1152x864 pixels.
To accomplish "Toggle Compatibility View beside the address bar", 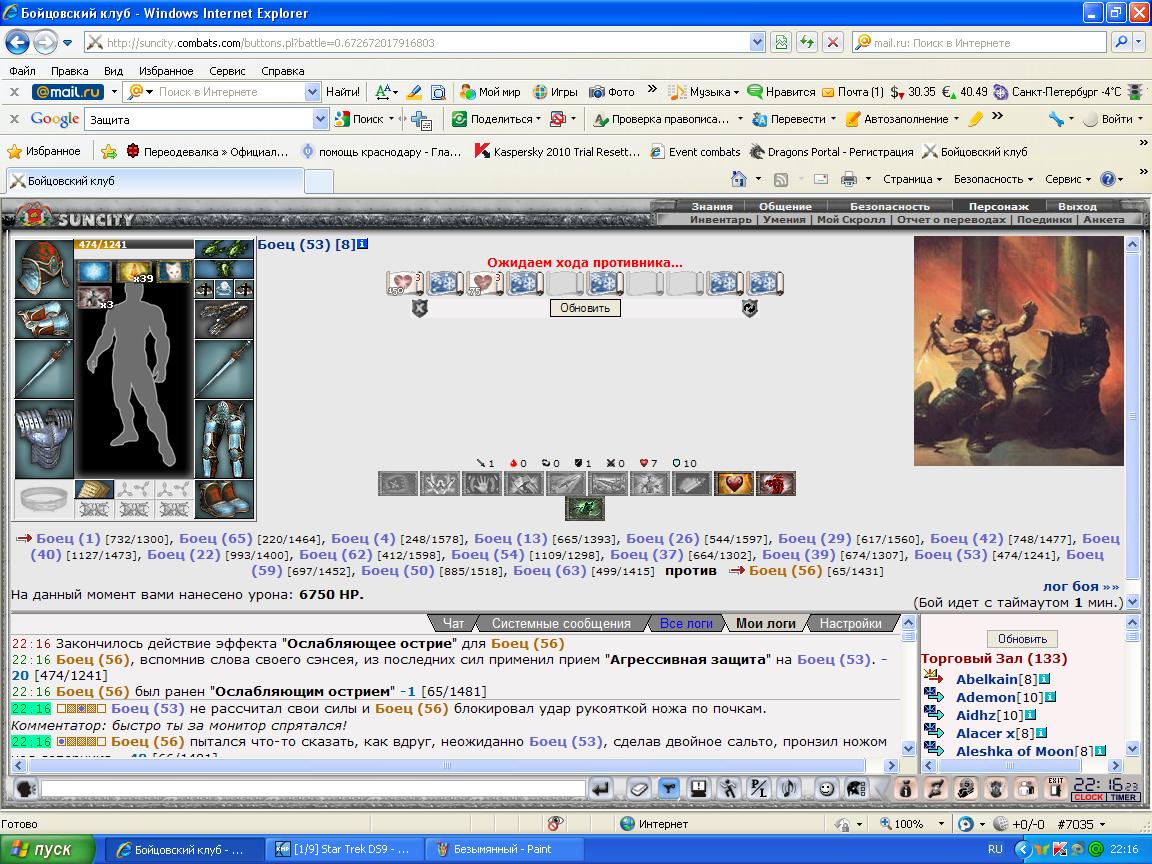I will click(x=781, y=43).
